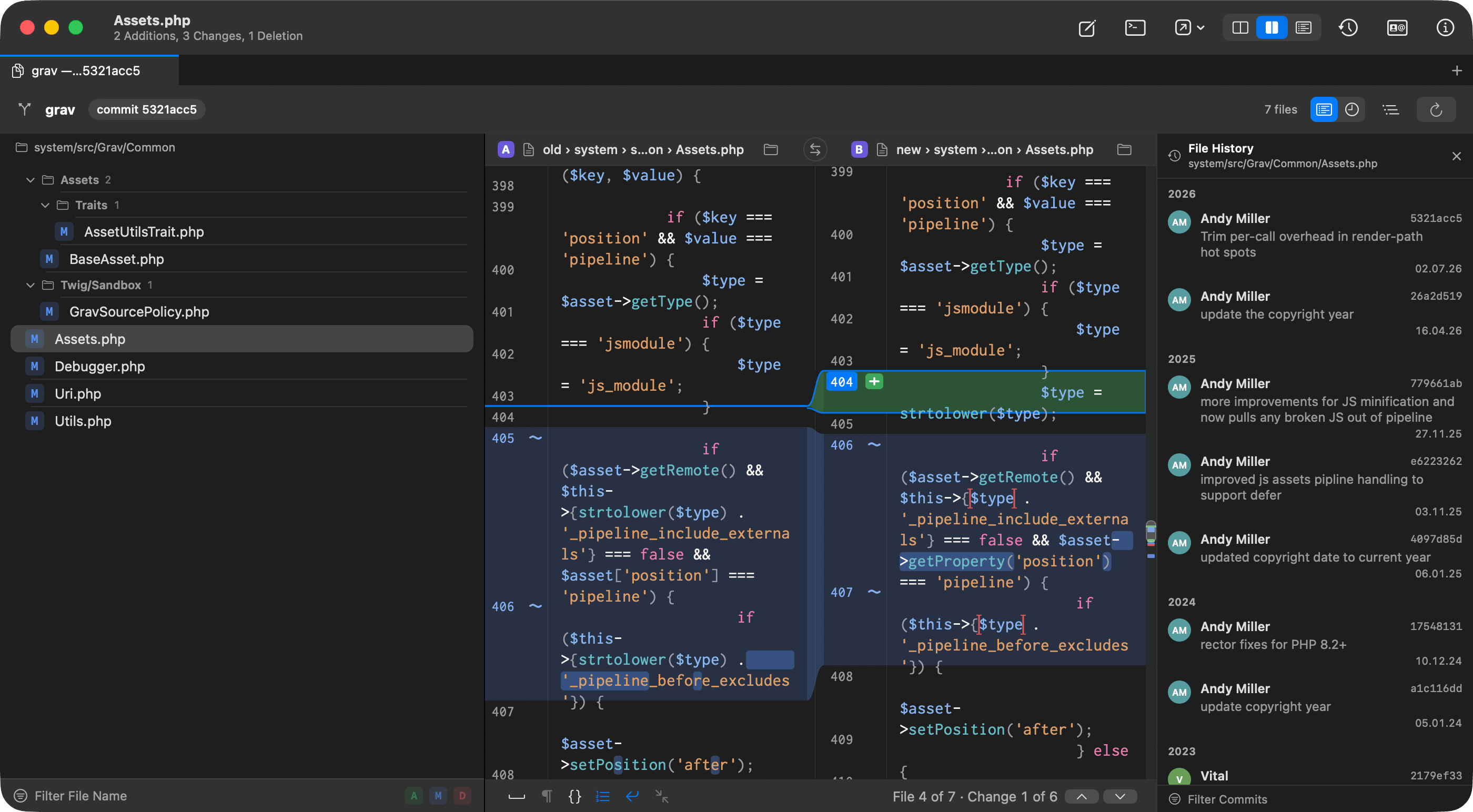Click the blame/authors icon in title bar
Screen dimensions: 1473x812
coord(1397,28)
